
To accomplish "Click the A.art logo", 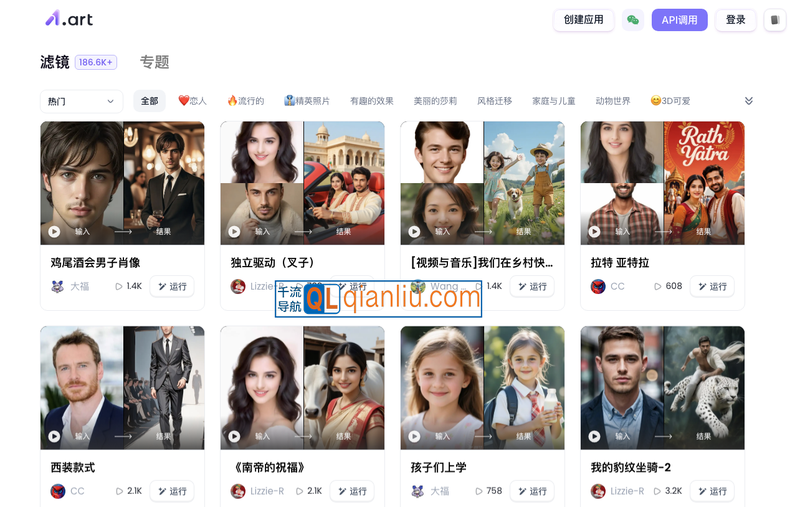I will [x=69, y=19].
